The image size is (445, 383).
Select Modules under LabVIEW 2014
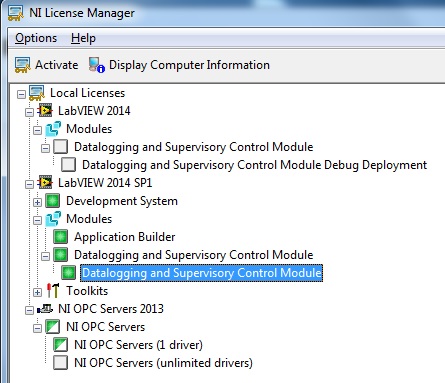point(89,129)
